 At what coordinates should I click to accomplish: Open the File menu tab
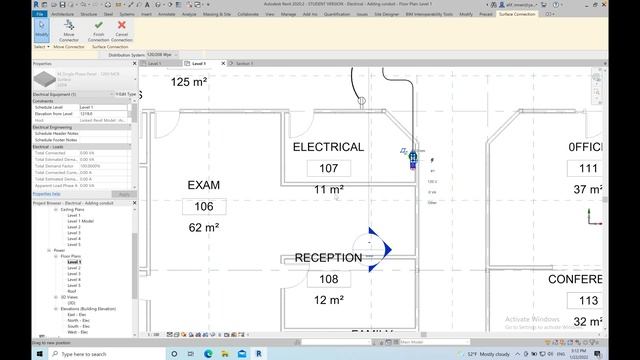pos(40,14)
